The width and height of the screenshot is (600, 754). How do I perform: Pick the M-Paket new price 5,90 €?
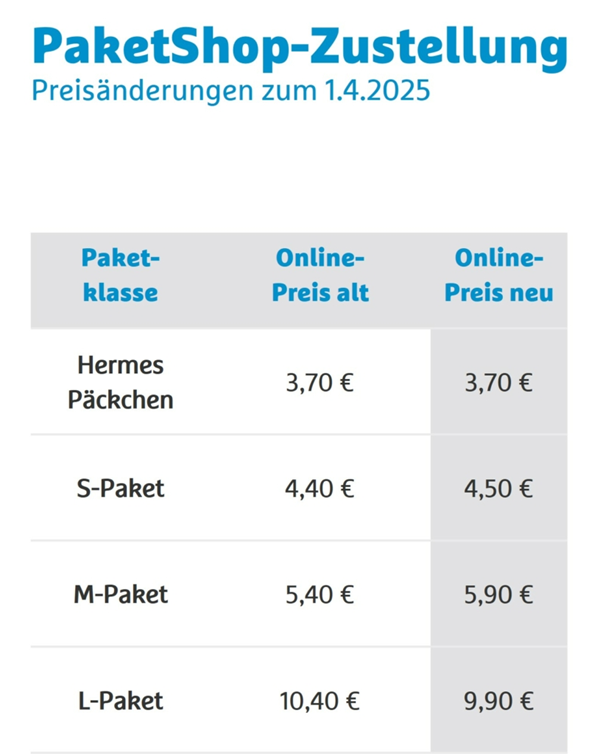[x=499, y=595]
